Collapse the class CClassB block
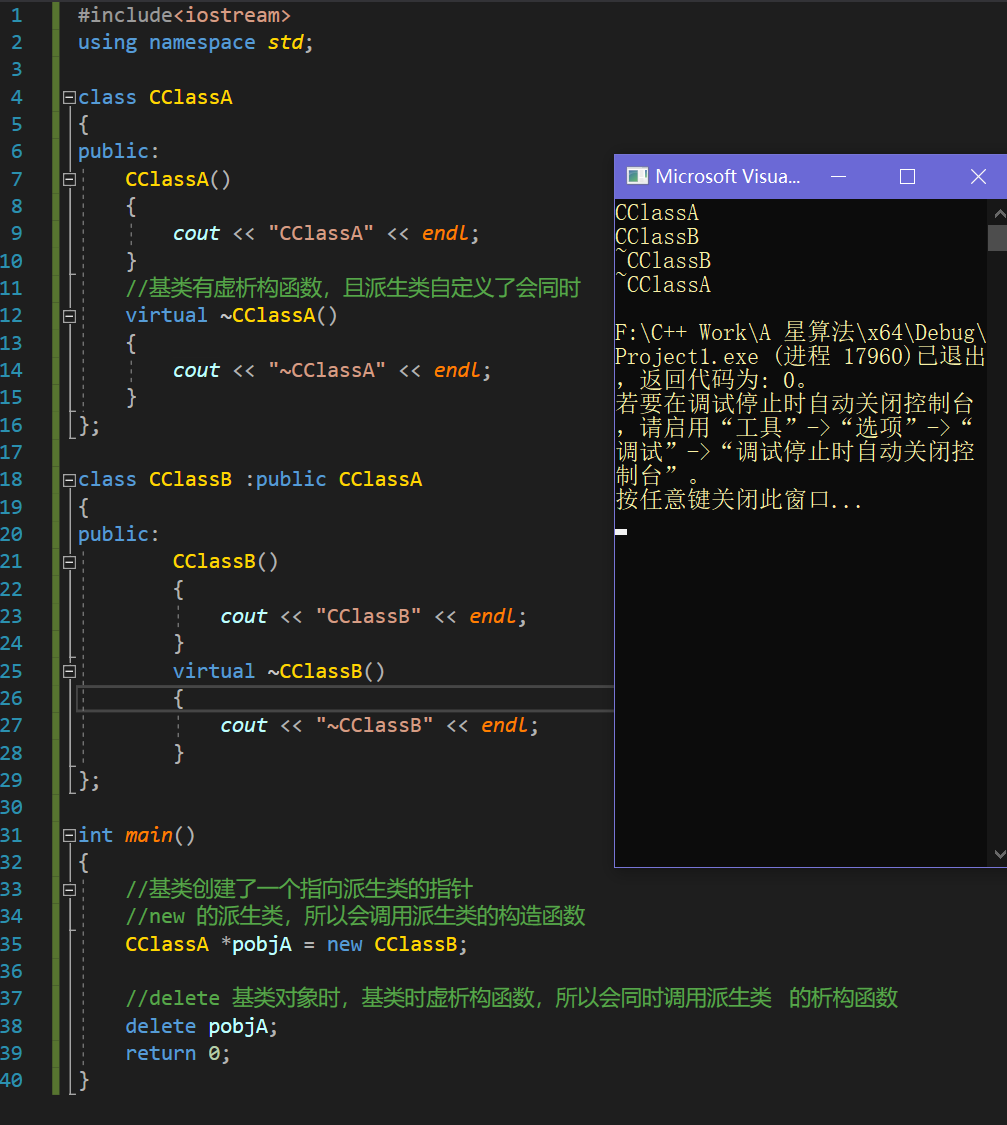 (70, 480)
